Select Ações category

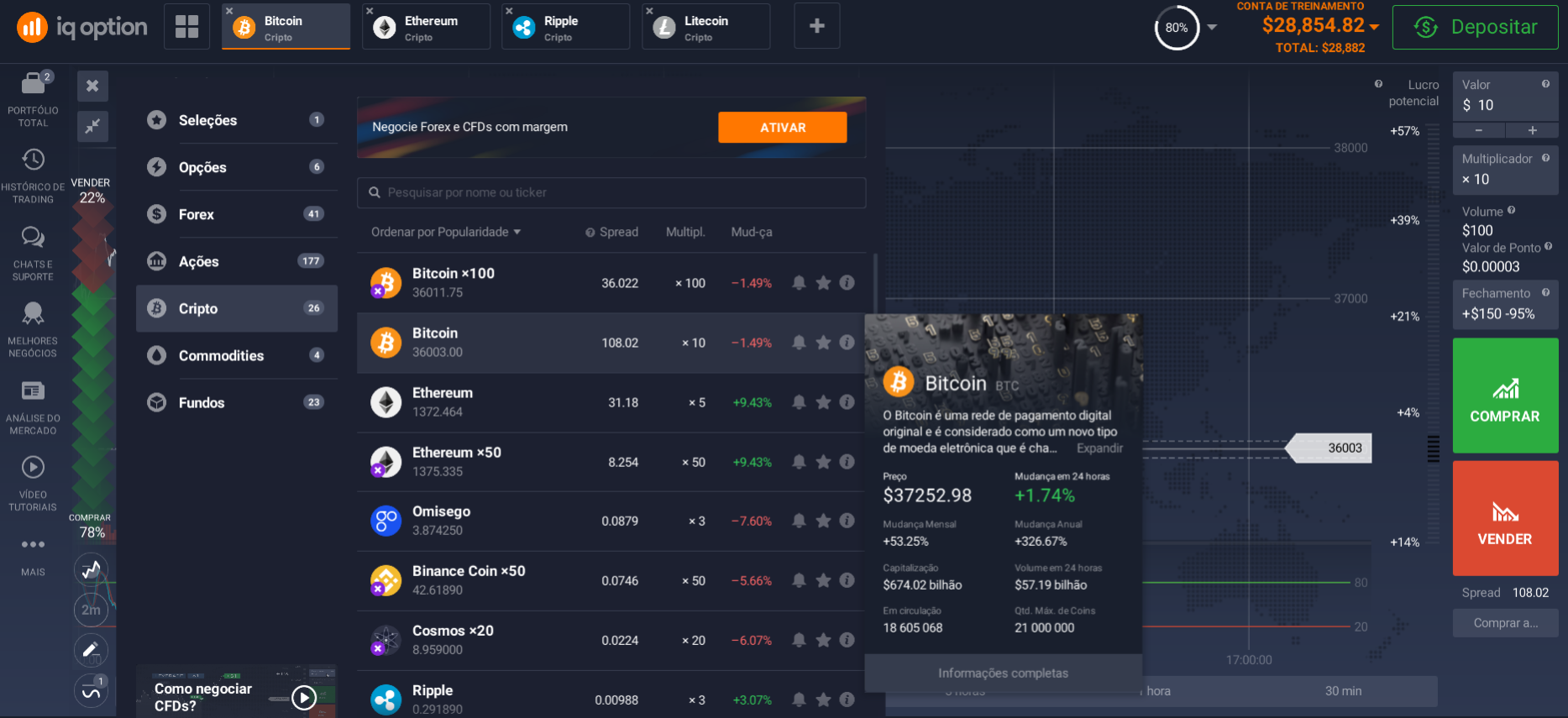point(237,261)
